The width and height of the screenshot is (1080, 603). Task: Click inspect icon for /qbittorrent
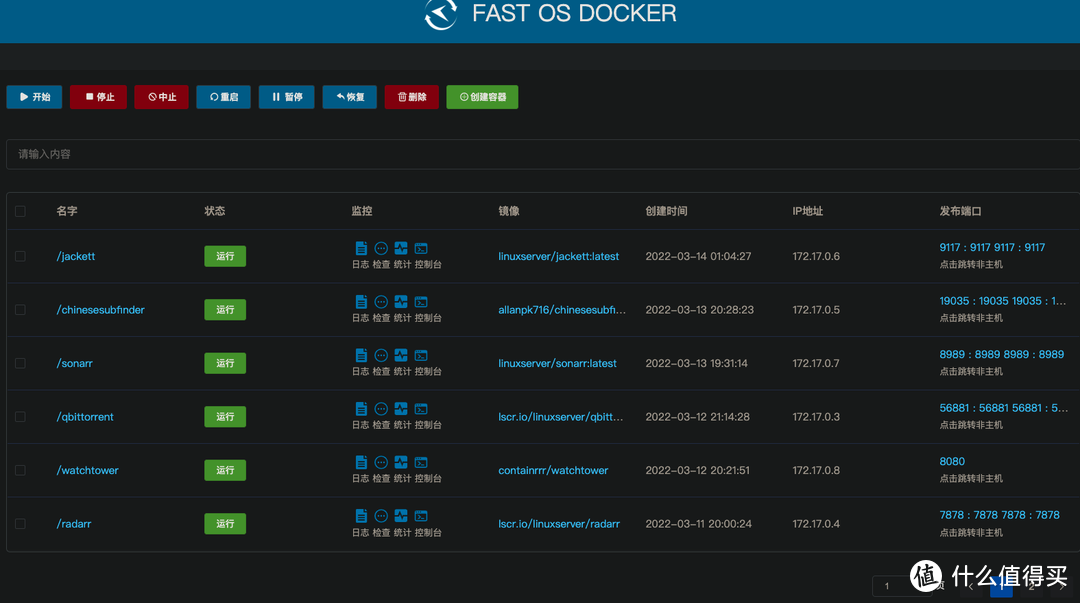click(x=380, y=409)
